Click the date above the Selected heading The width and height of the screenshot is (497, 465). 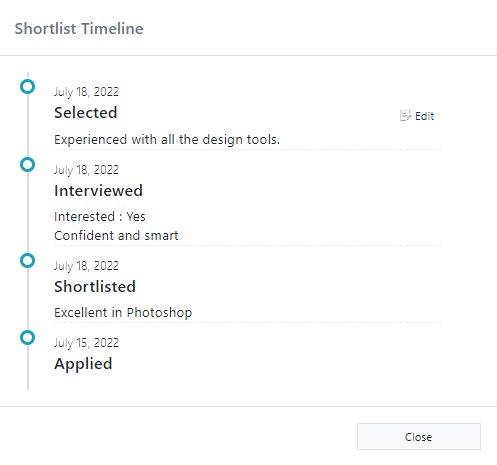[86, 92]
